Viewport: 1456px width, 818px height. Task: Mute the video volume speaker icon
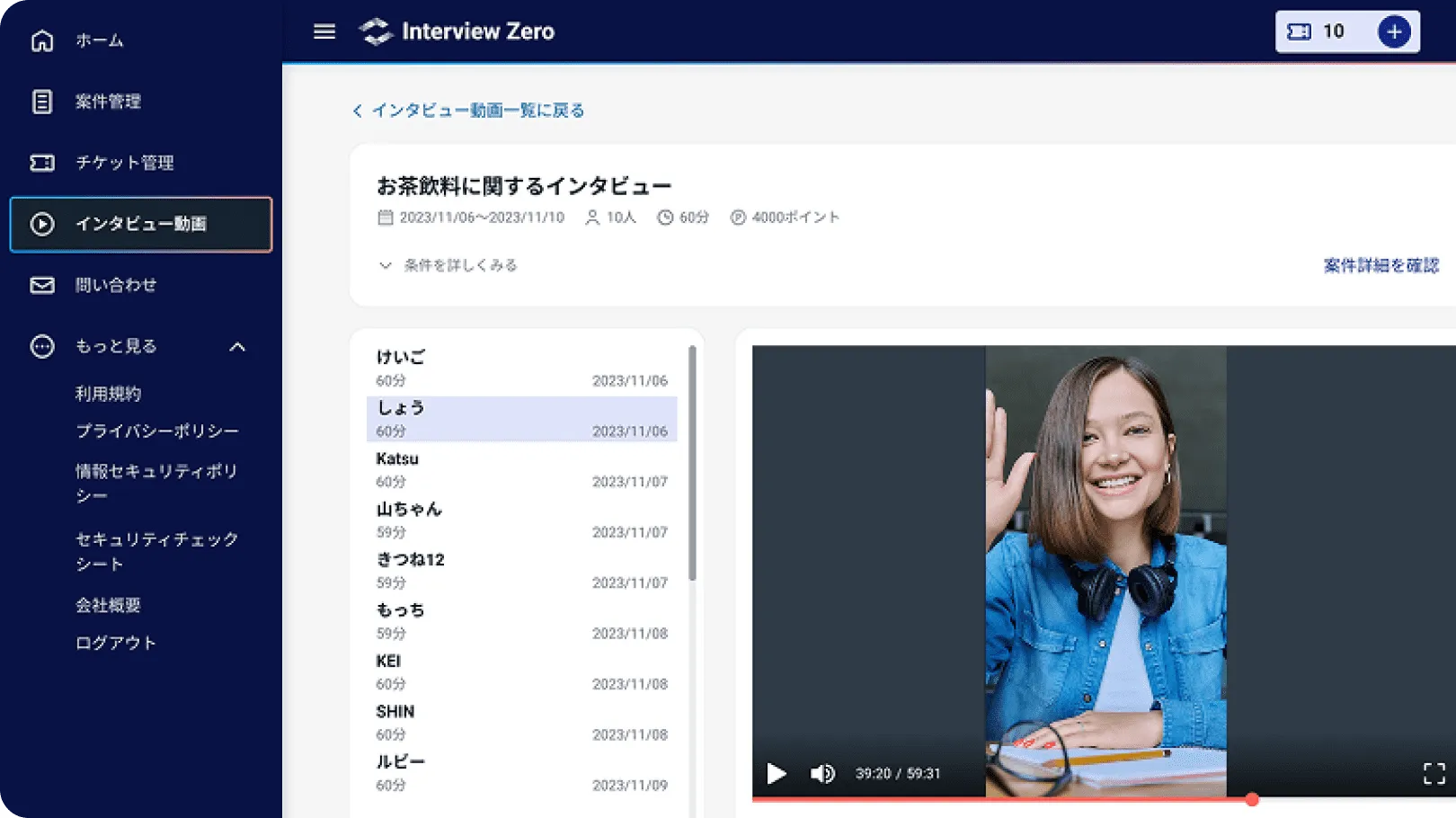pos(821,773)
